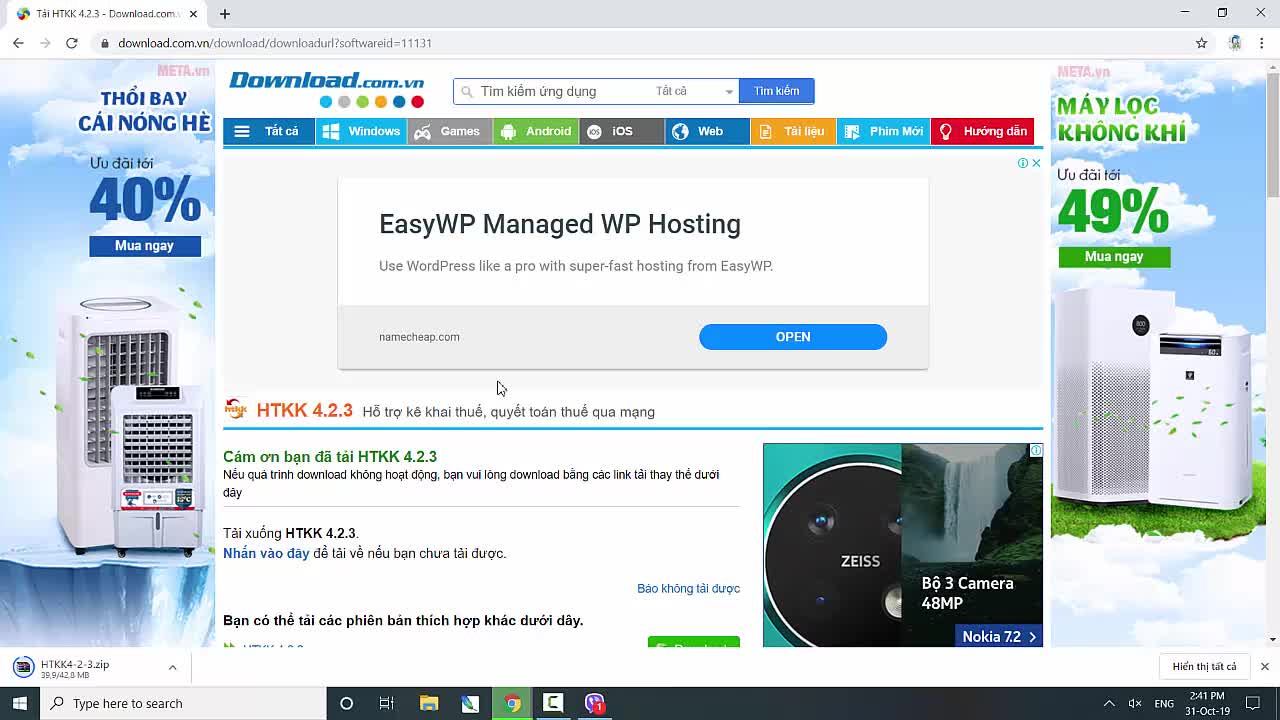Image resolution: width=1280 pixels, height=720 pixels.
Task: Click Mua ngay on the 49% ad
Action: (1114, 256)
